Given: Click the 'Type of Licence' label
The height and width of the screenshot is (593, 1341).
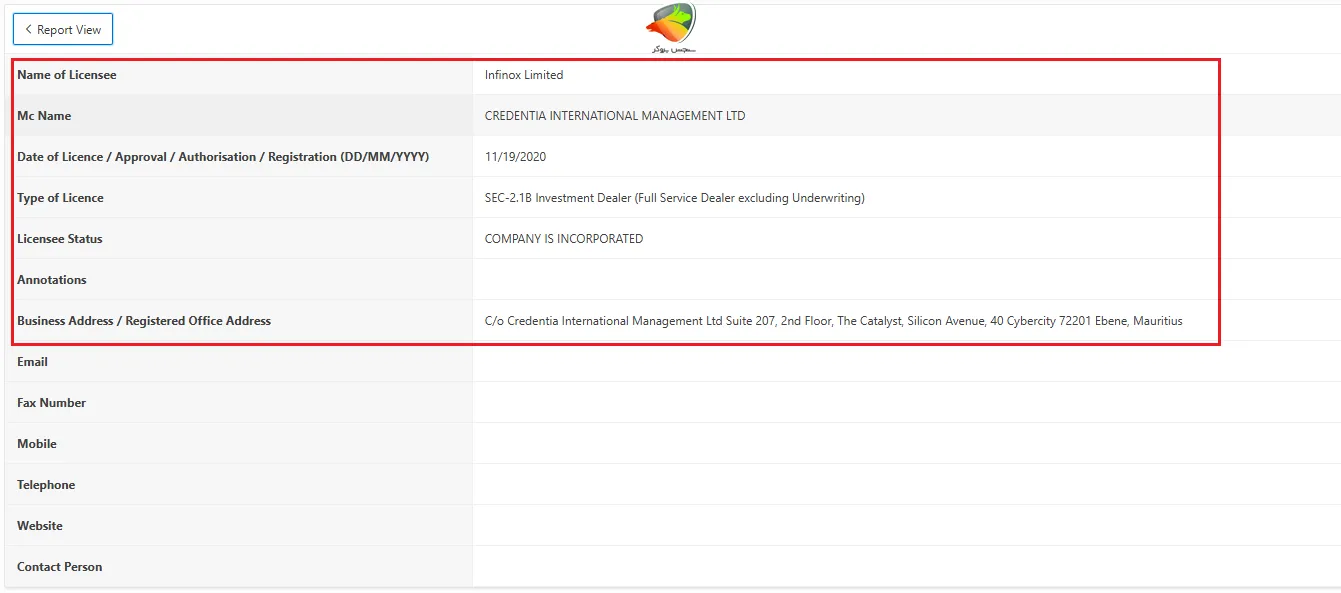Looking at the screenshot, I should tap(60, 198).
